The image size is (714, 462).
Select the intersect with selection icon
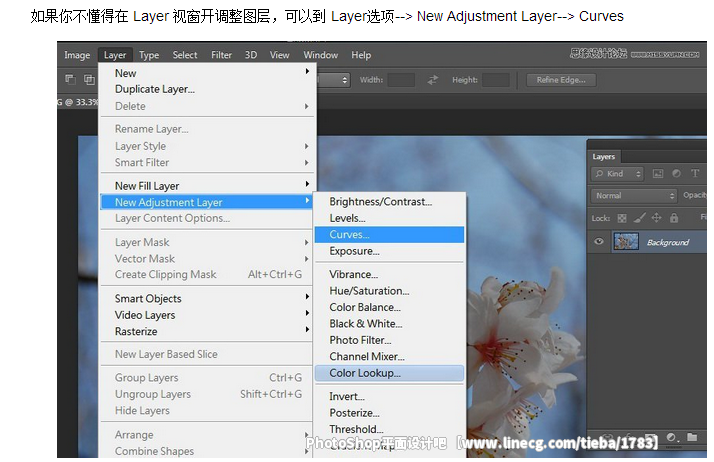point(89,80)
